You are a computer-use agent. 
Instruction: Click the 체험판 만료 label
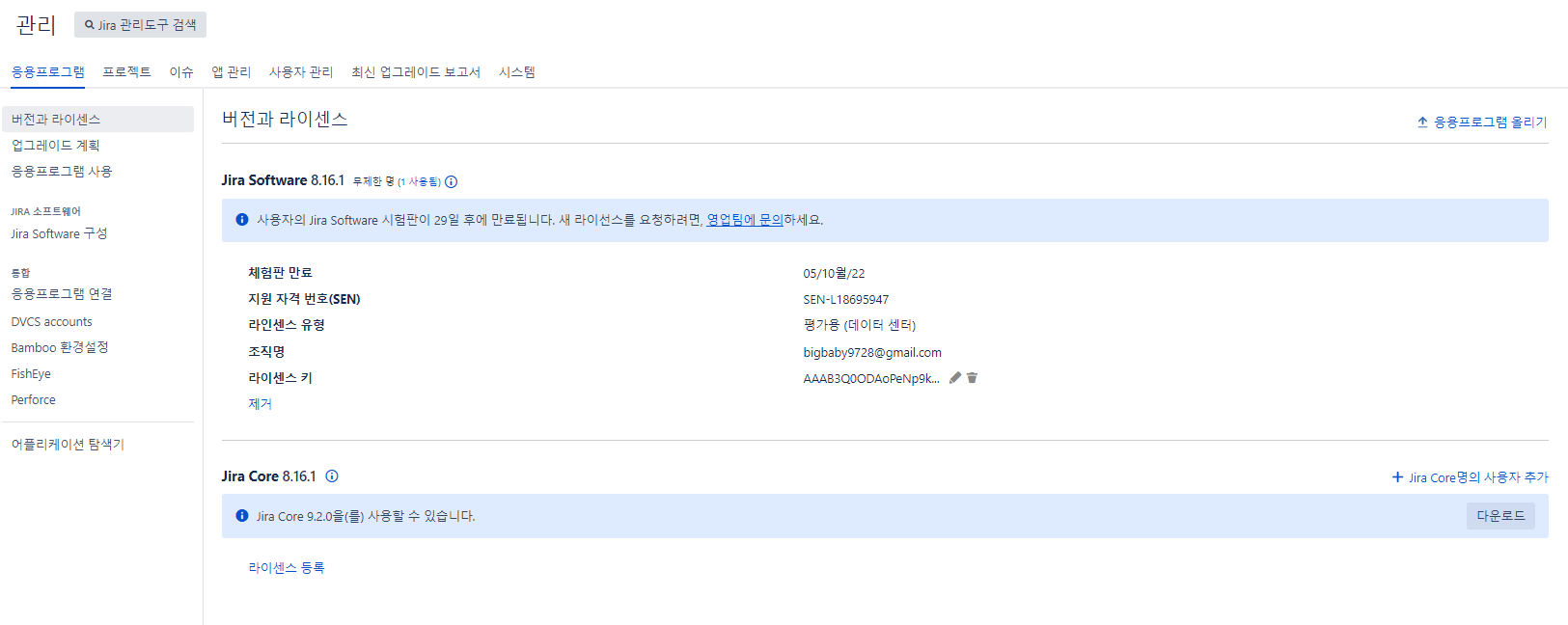point(281,273)
